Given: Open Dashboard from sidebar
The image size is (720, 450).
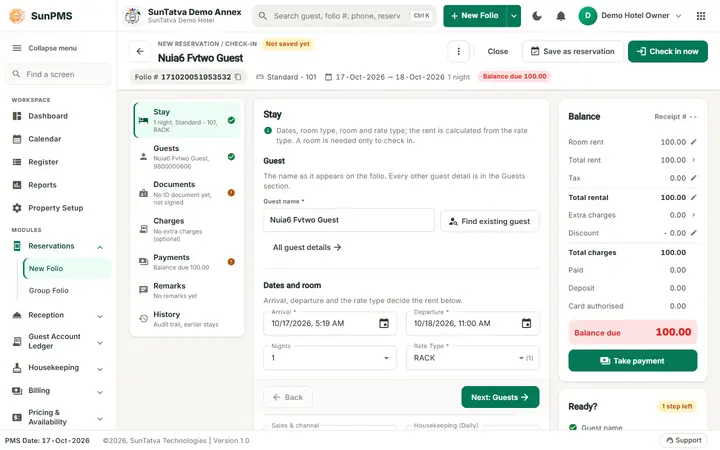Looking at the screenshot, I should tap(59, 116).
